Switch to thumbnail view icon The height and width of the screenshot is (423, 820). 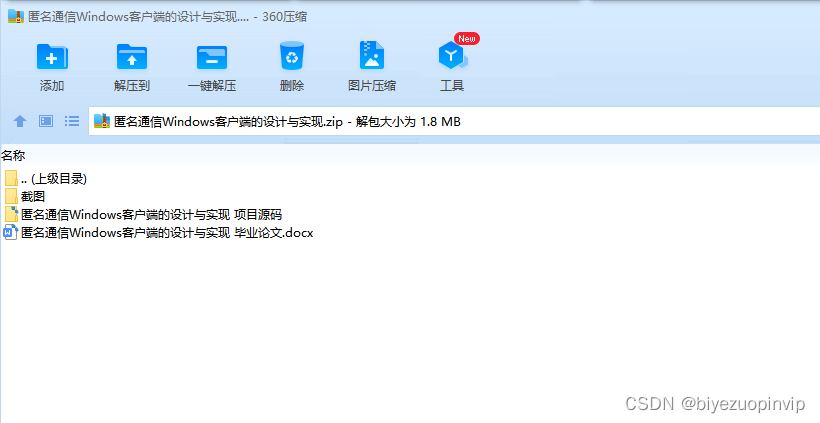click(46, 121)
